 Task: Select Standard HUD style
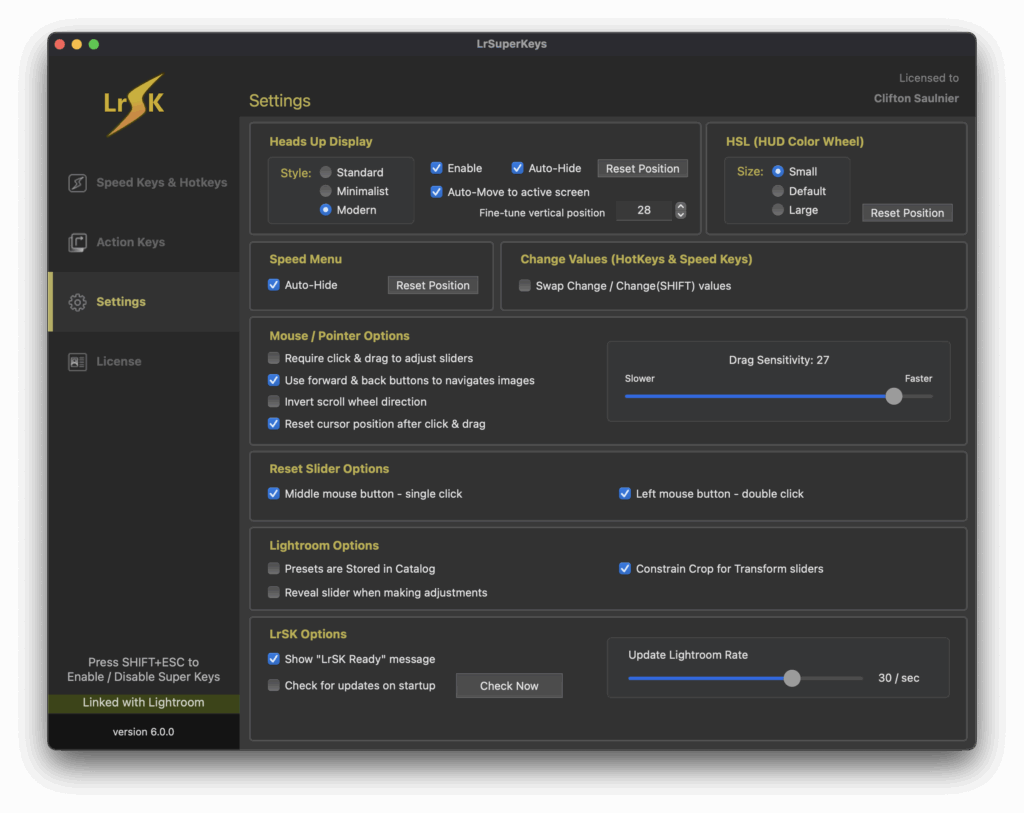325,172
